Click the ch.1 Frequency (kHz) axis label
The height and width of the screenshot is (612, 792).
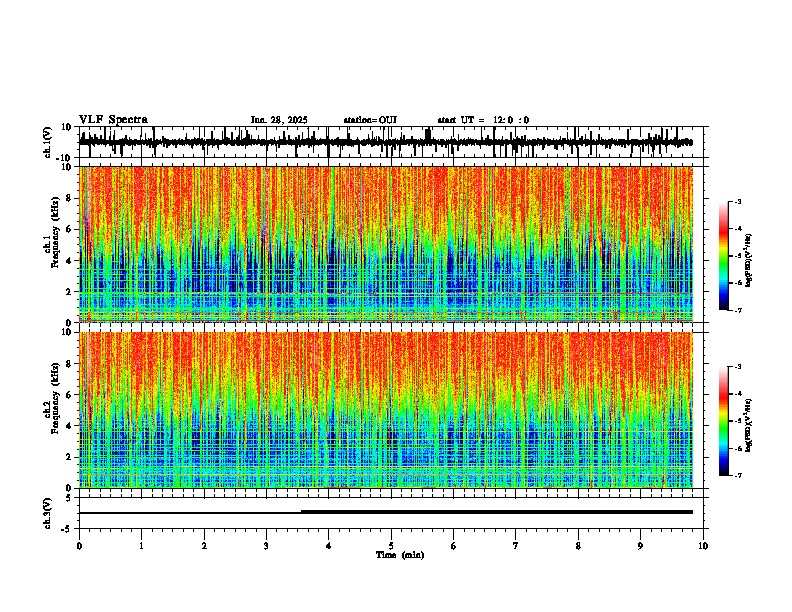tap(53, 232)
